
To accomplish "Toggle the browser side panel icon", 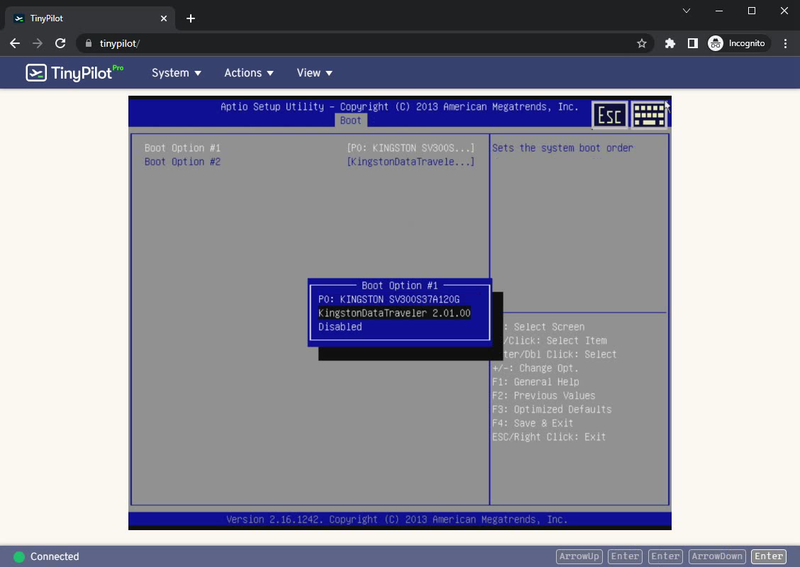I will 692,43.
